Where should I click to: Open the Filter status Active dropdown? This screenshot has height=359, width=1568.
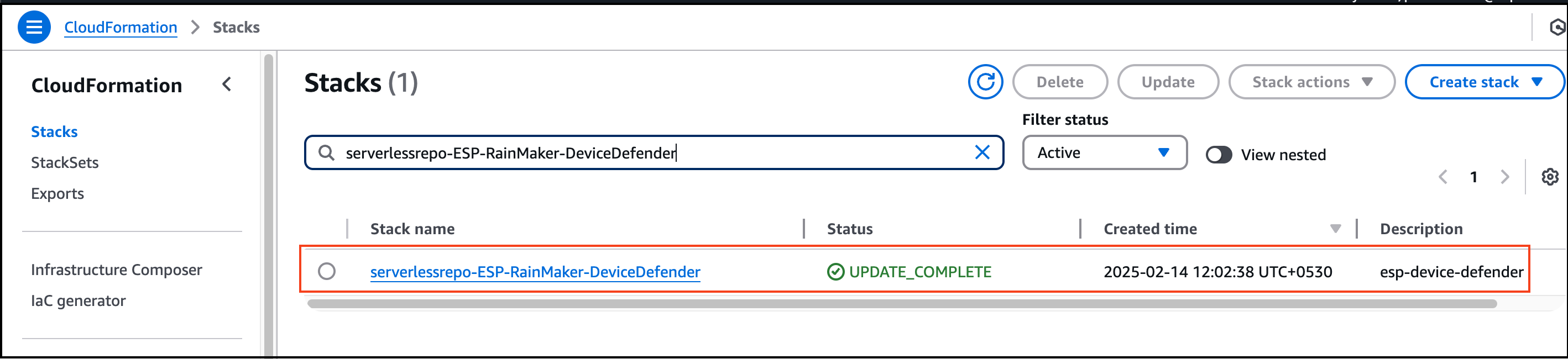pyautogui.click(x=1104, y=153)
